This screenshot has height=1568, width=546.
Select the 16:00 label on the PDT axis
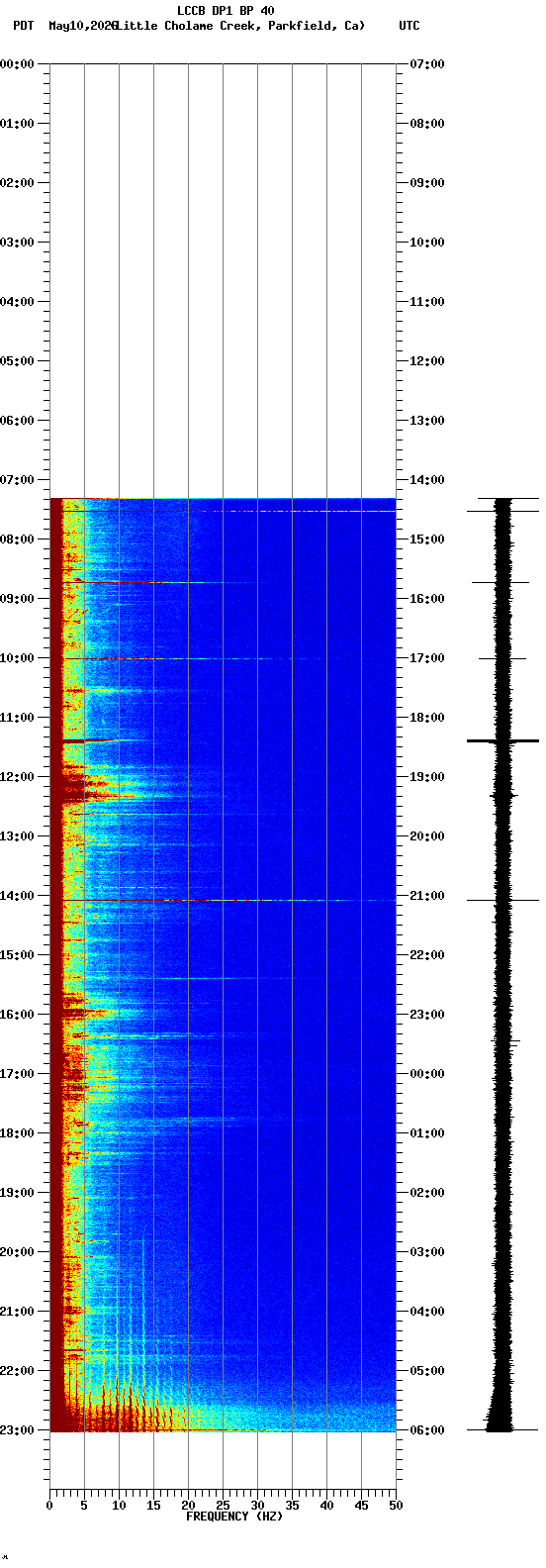coord(17,1015)
